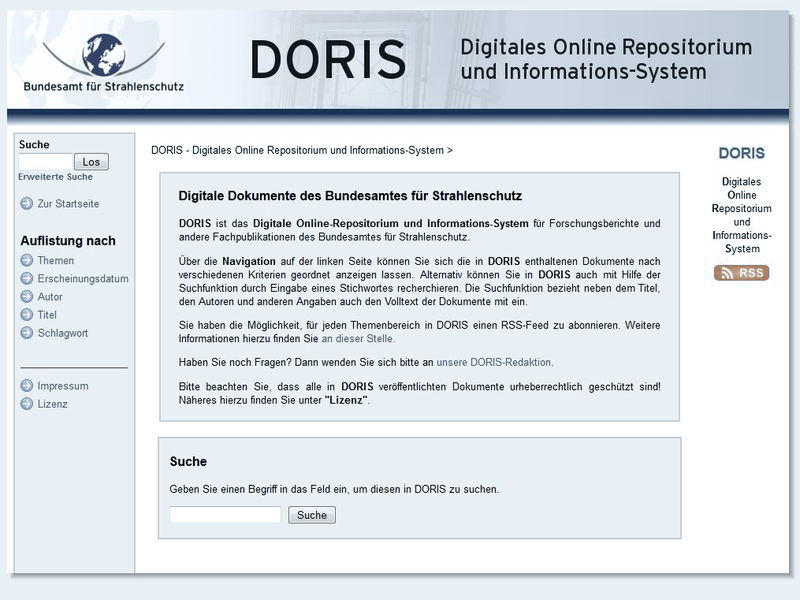Screen dimensions: 800x600
Task: Click the Bundesamt für Strahlenschutz globe logo
Action: click(x=104, y=62)
